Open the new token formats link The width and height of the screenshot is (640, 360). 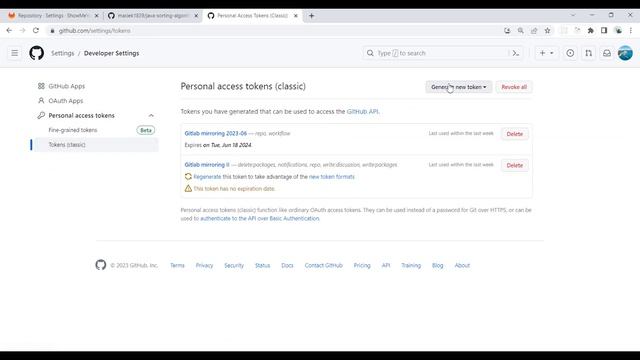[331, 177]
